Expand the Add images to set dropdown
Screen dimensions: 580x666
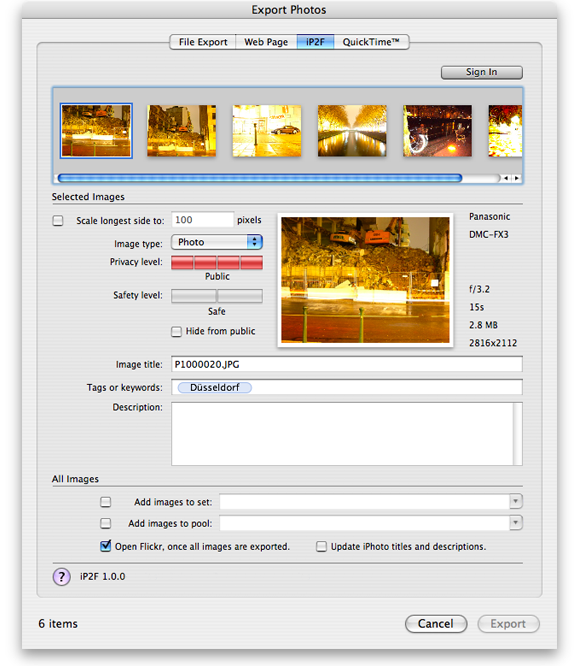coord(515,502)
